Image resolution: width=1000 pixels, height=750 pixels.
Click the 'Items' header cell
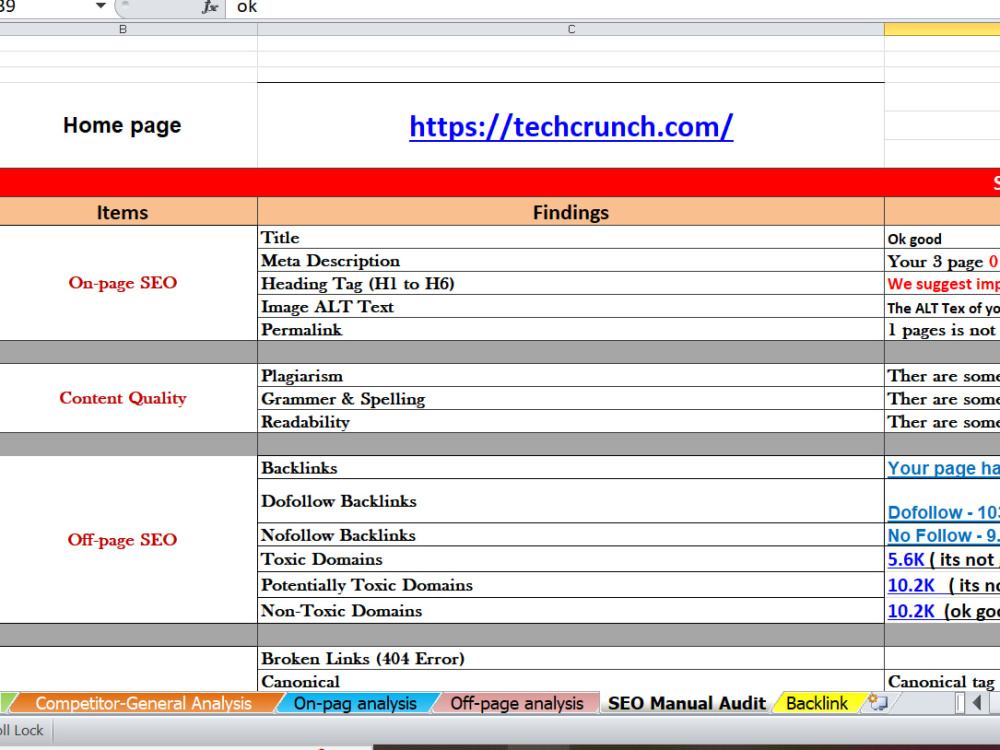(122, 212)
